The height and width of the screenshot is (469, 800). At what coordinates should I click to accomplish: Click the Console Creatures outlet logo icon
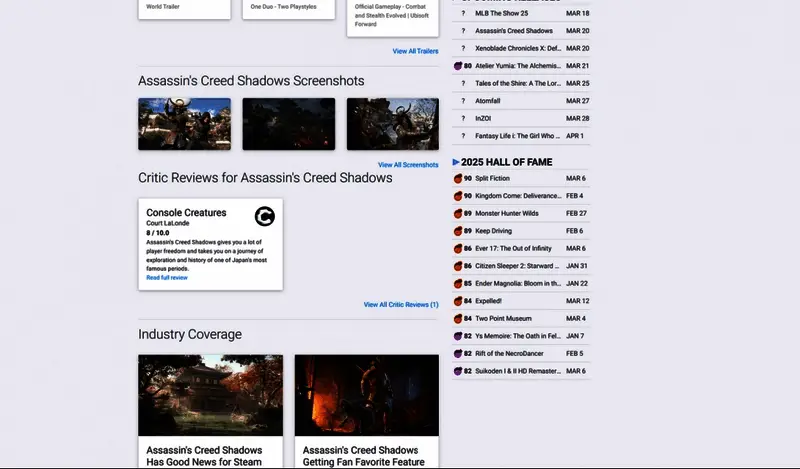(x=264, y=216)
